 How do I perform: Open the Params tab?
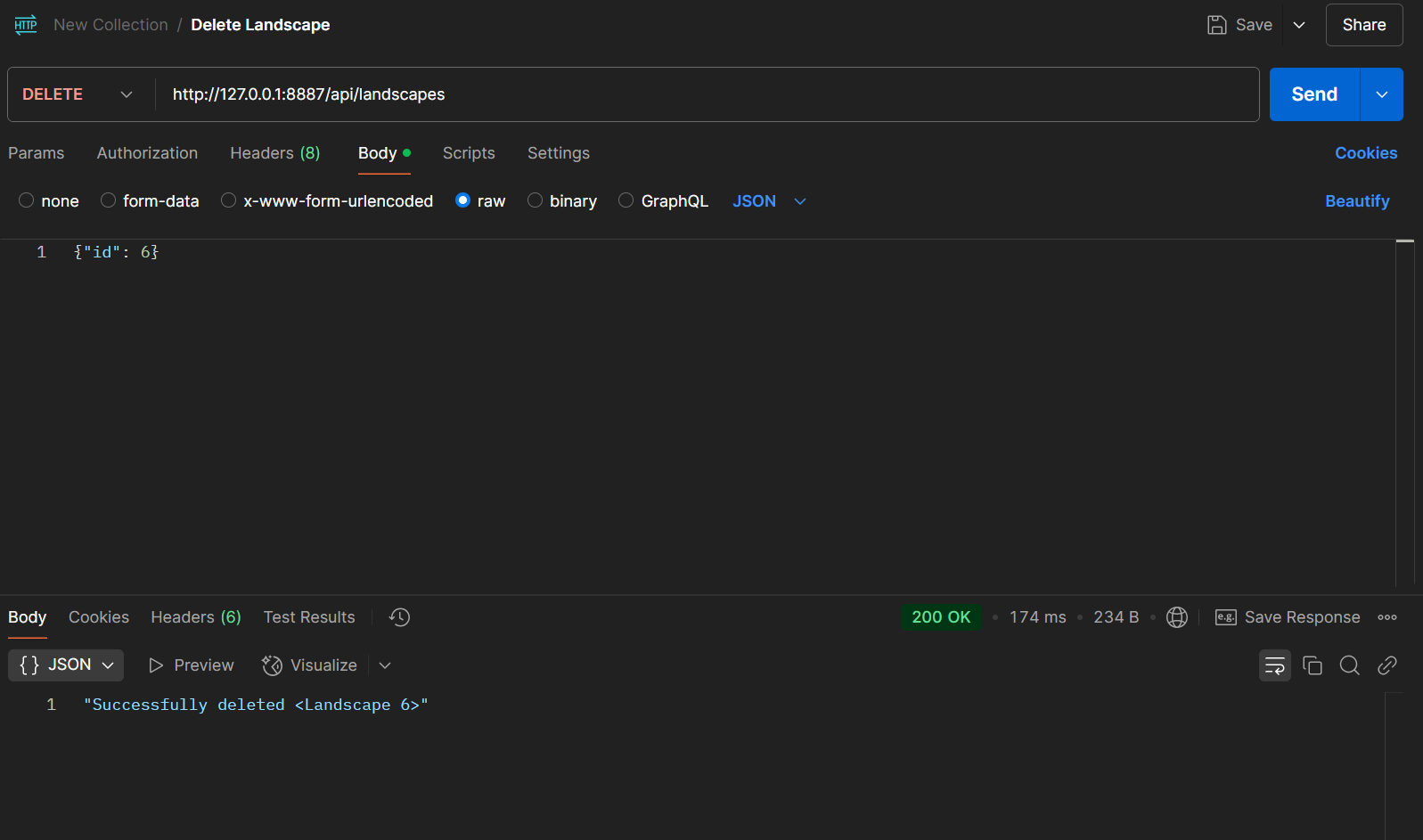point(37,153)
